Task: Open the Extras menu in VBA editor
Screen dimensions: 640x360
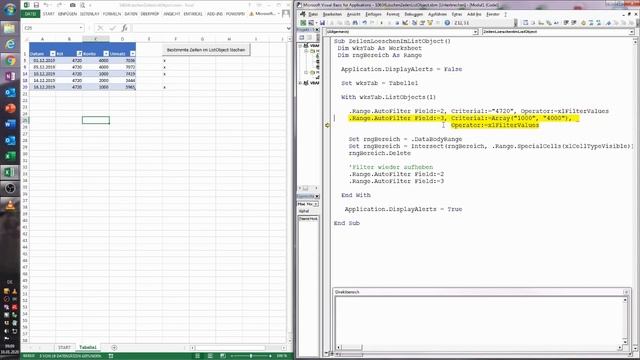Action: coord(457,14)
